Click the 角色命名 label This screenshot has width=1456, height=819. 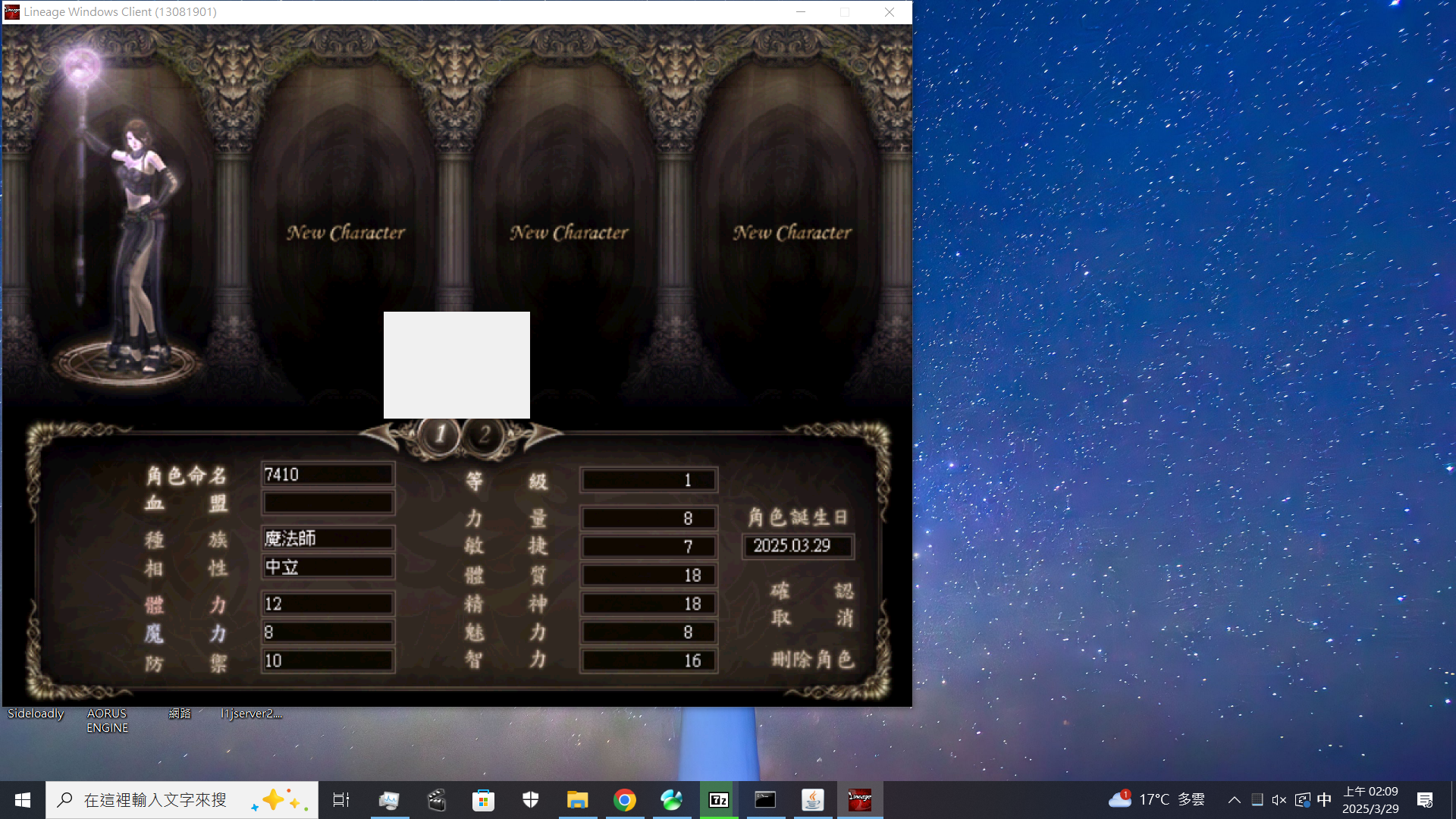(x=187, y=475)
